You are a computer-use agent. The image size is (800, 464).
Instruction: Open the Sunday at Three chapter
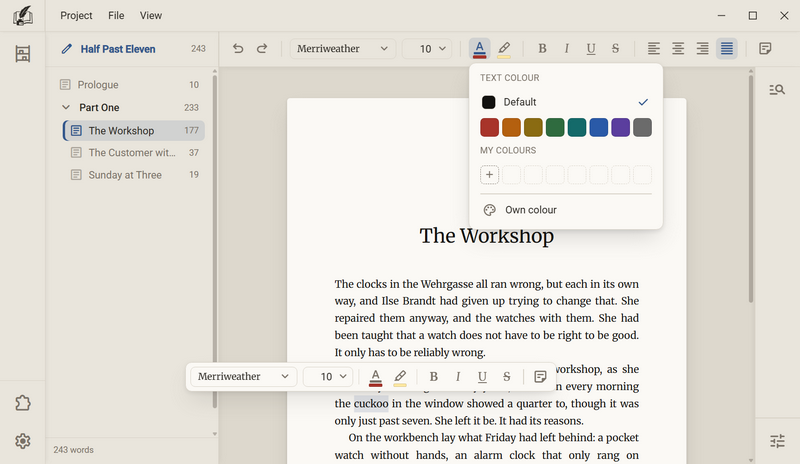point(134,175)
